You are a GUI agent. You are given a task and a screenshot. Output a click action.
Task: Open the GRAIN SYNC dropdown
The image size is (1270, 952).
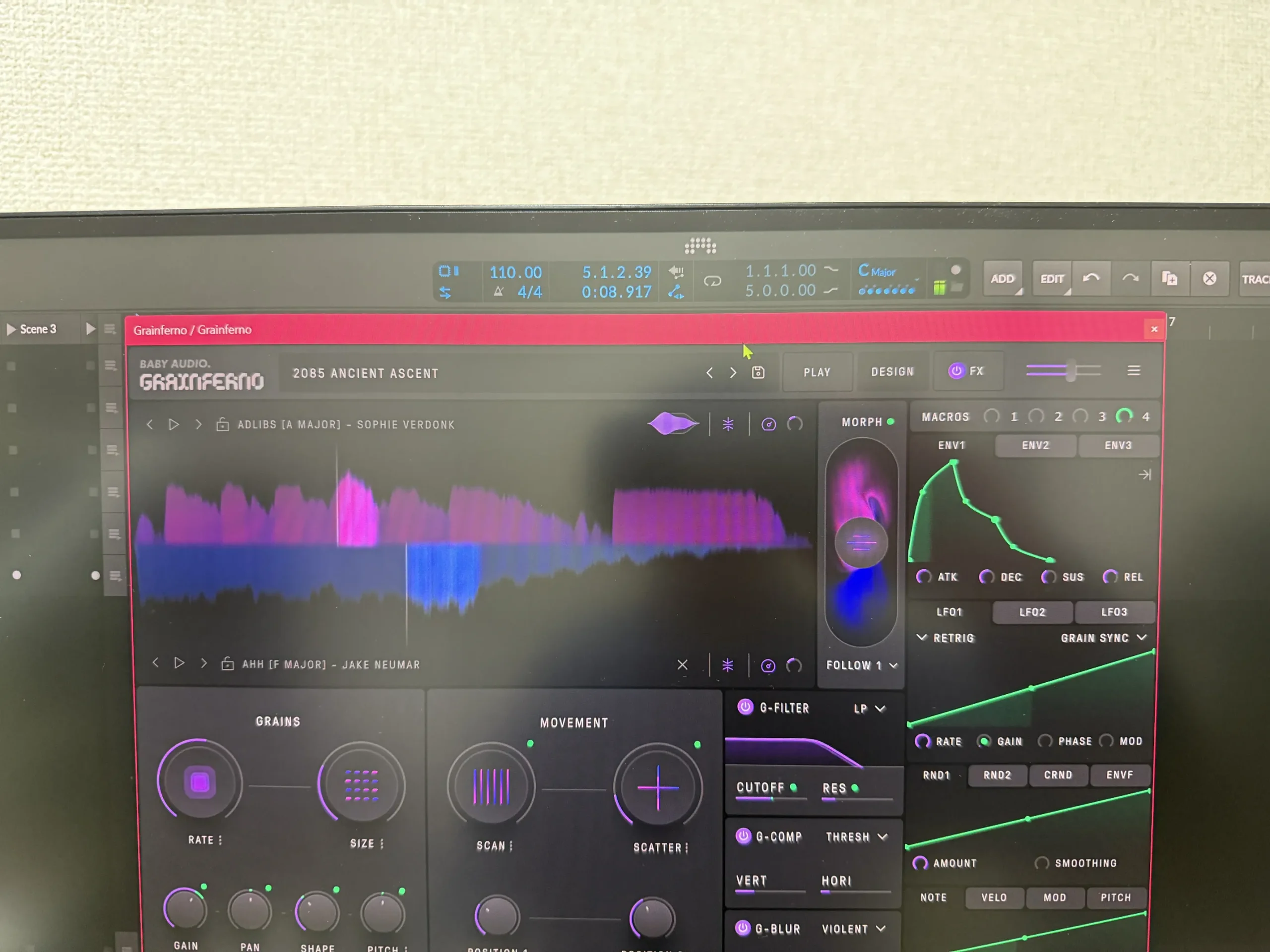pos(1103,638)
